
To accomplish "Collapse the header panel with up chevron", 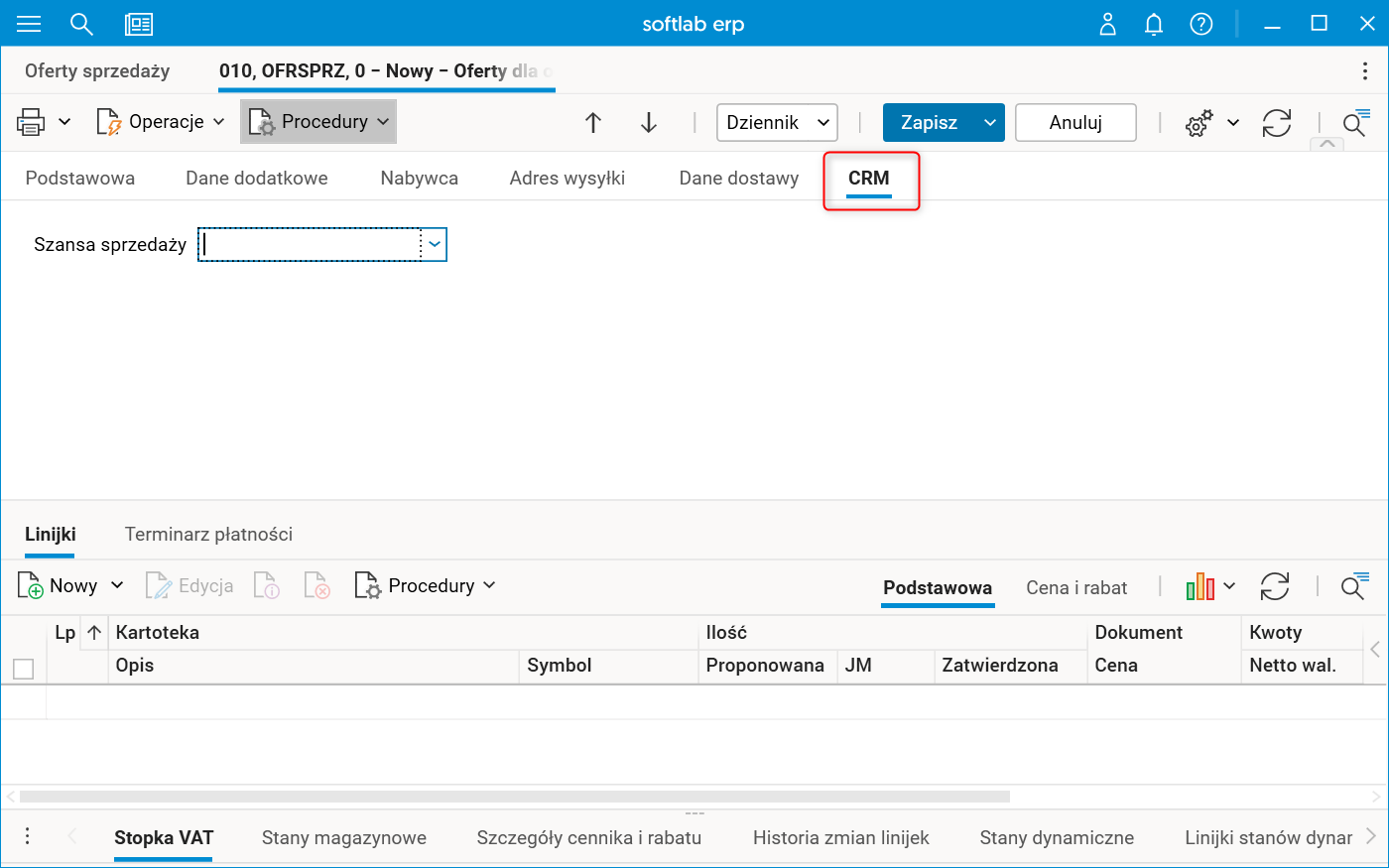I will coord(1327,144).
